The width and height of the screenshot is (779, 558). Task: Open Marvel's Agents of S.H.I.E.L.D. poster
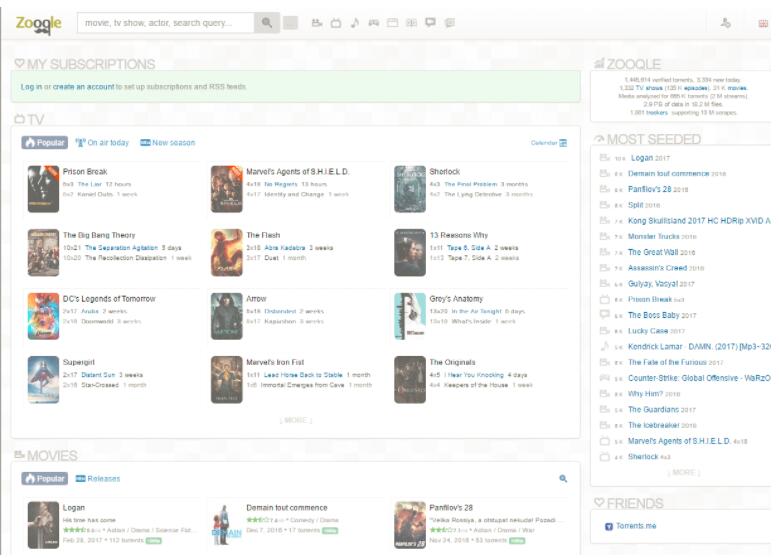(x=227, y=189)
